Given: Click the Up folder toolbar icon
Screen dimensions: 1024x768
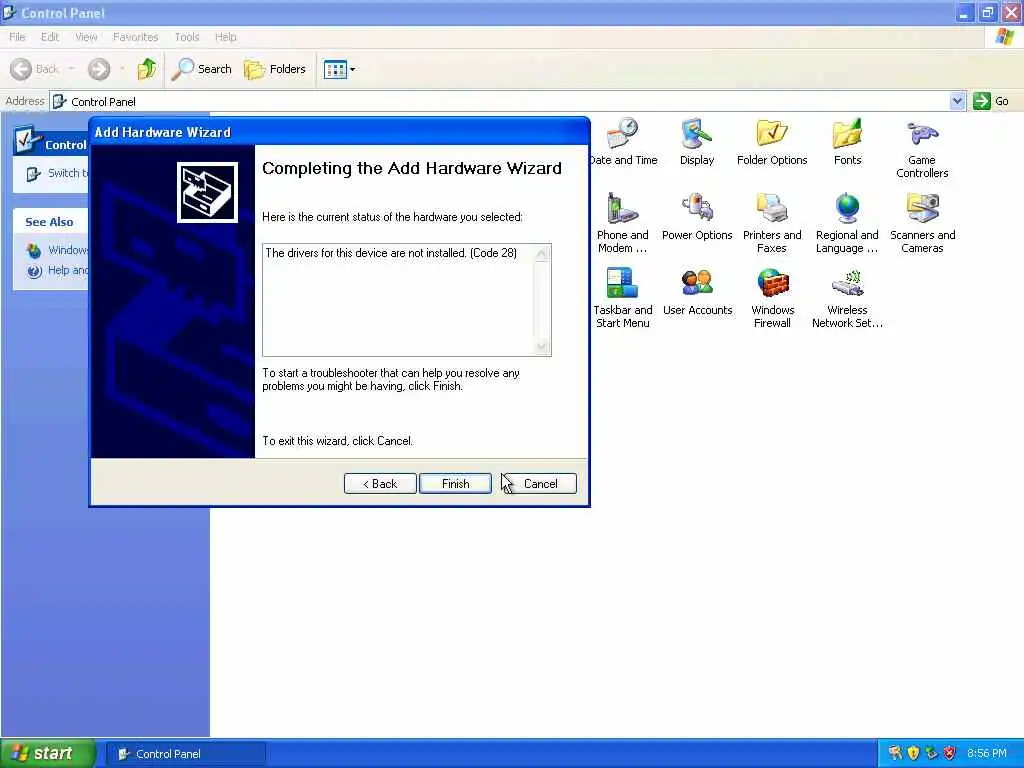Looking at the screenshot, I should (147, 69).
